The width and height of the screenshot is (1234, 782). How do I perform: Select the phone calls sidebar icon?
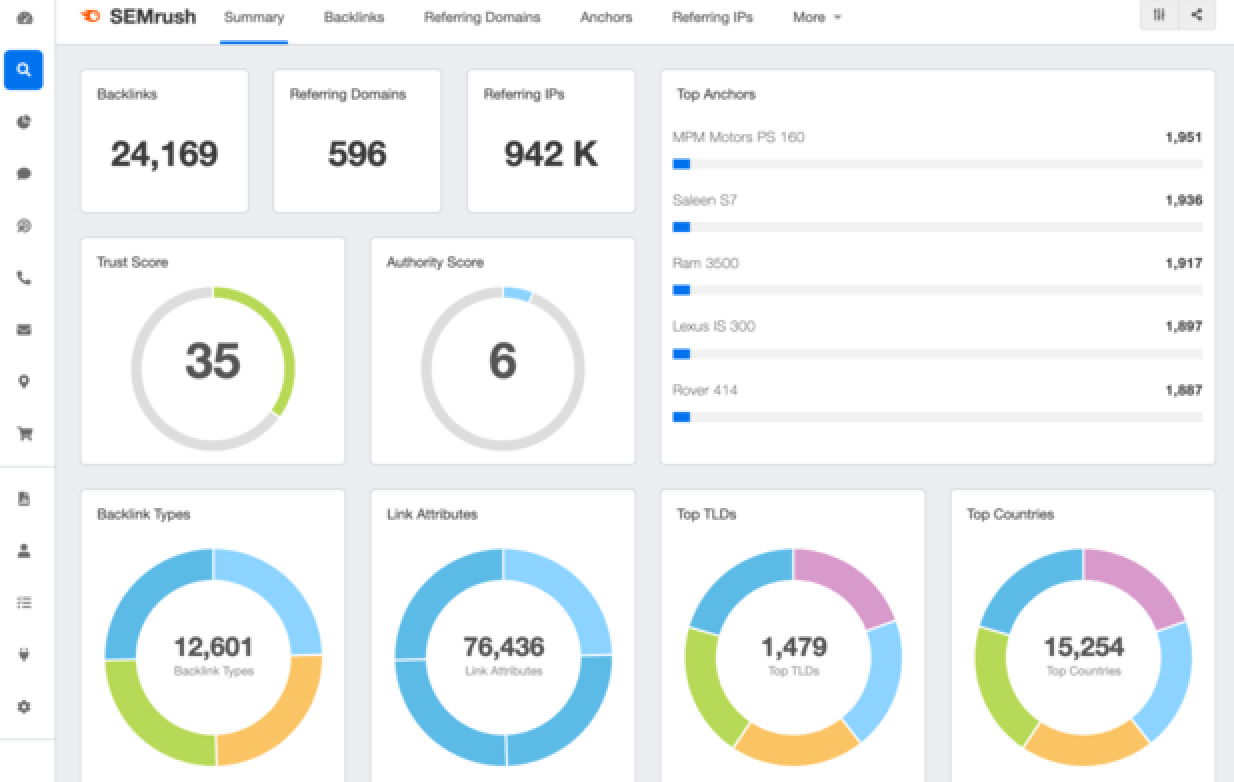pos(23,278)
